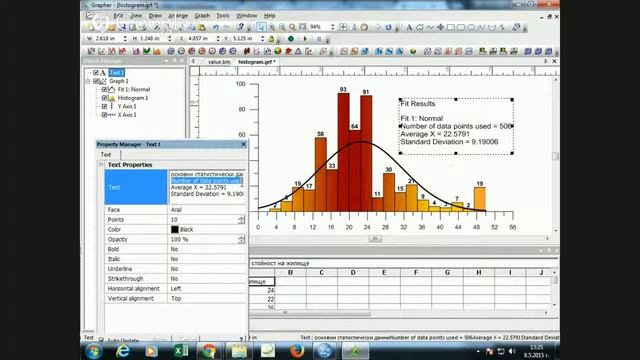Toggle visibility checkbox of Text 1

(x=96, y=73)
